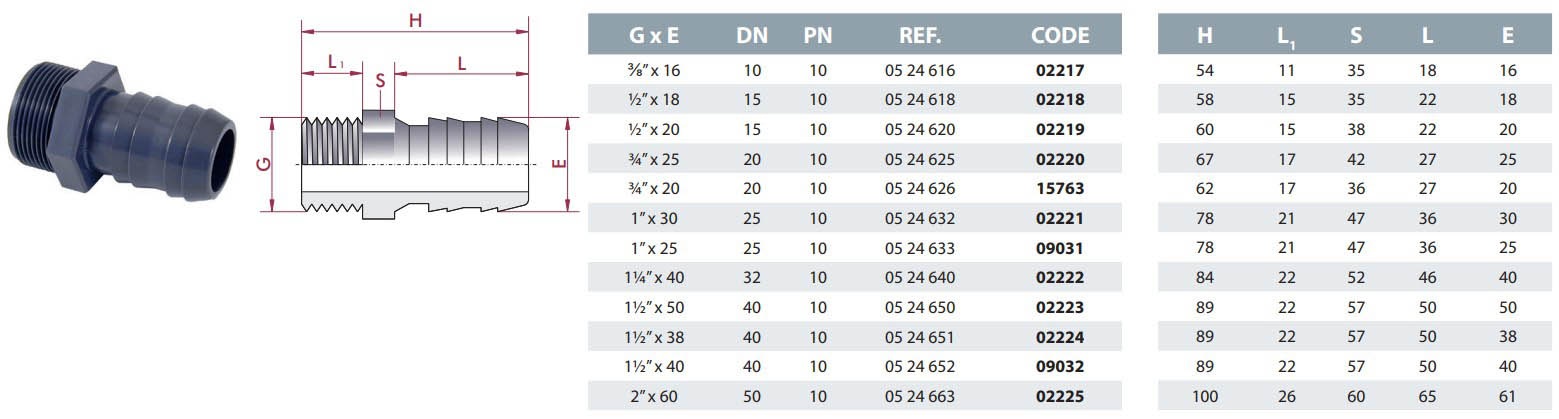Click the E dimension label on diagram
Image resolution: width=1559 pixels, height=419 pixels.
pyautogui.click(x=567, y=164)
